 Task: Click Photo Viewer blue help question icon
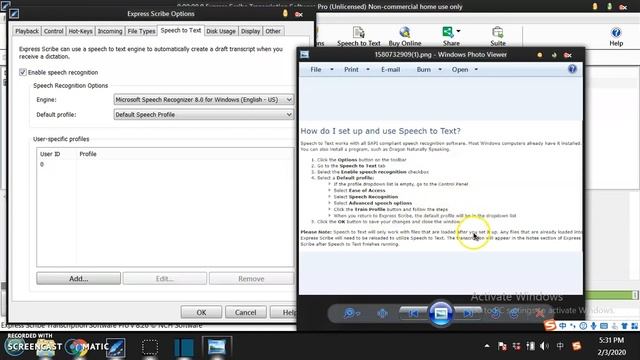[x=572, y=69]
